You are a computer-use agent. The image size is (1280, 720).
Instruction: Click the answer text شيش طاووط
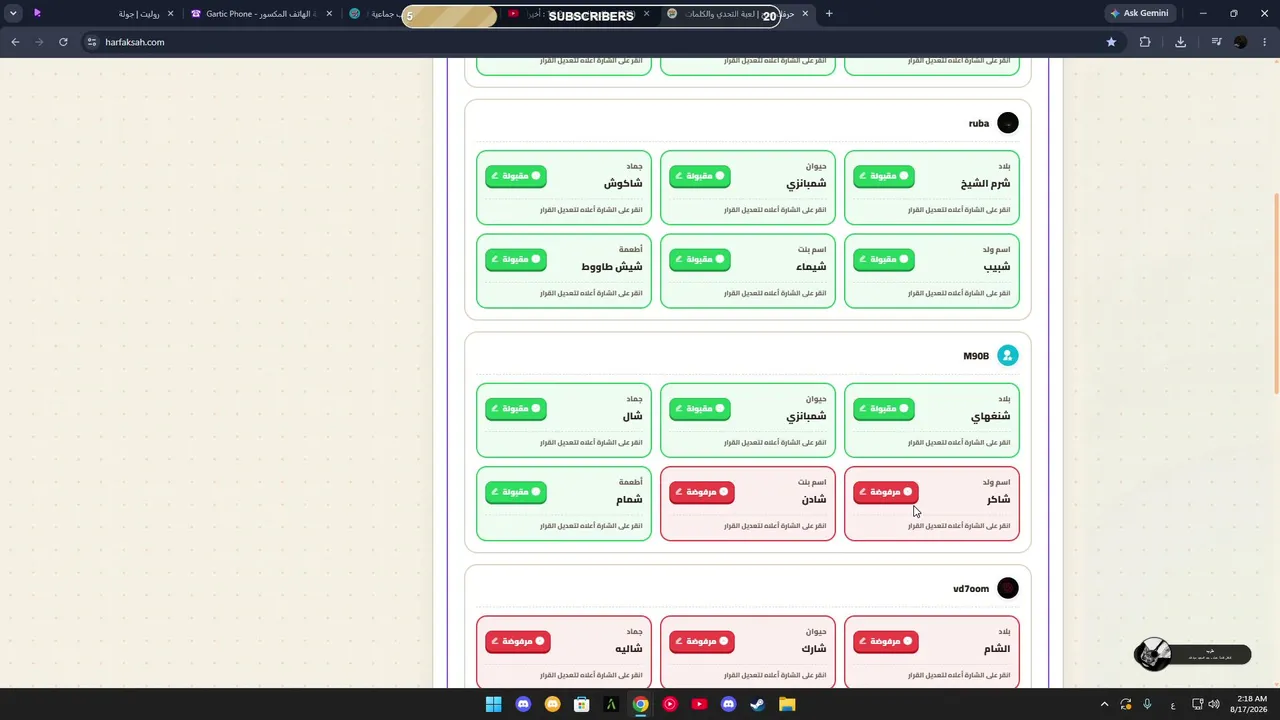[612, 267]
